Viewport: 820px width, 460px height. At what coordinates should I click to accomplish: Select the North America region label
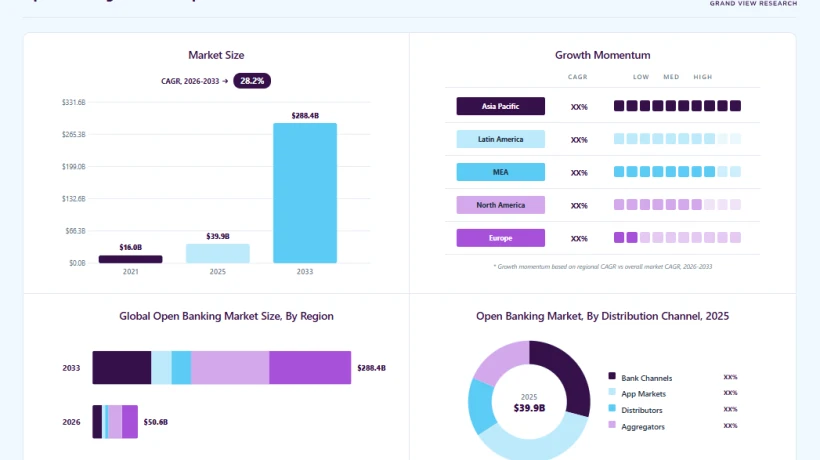click(x=500, y=205)
